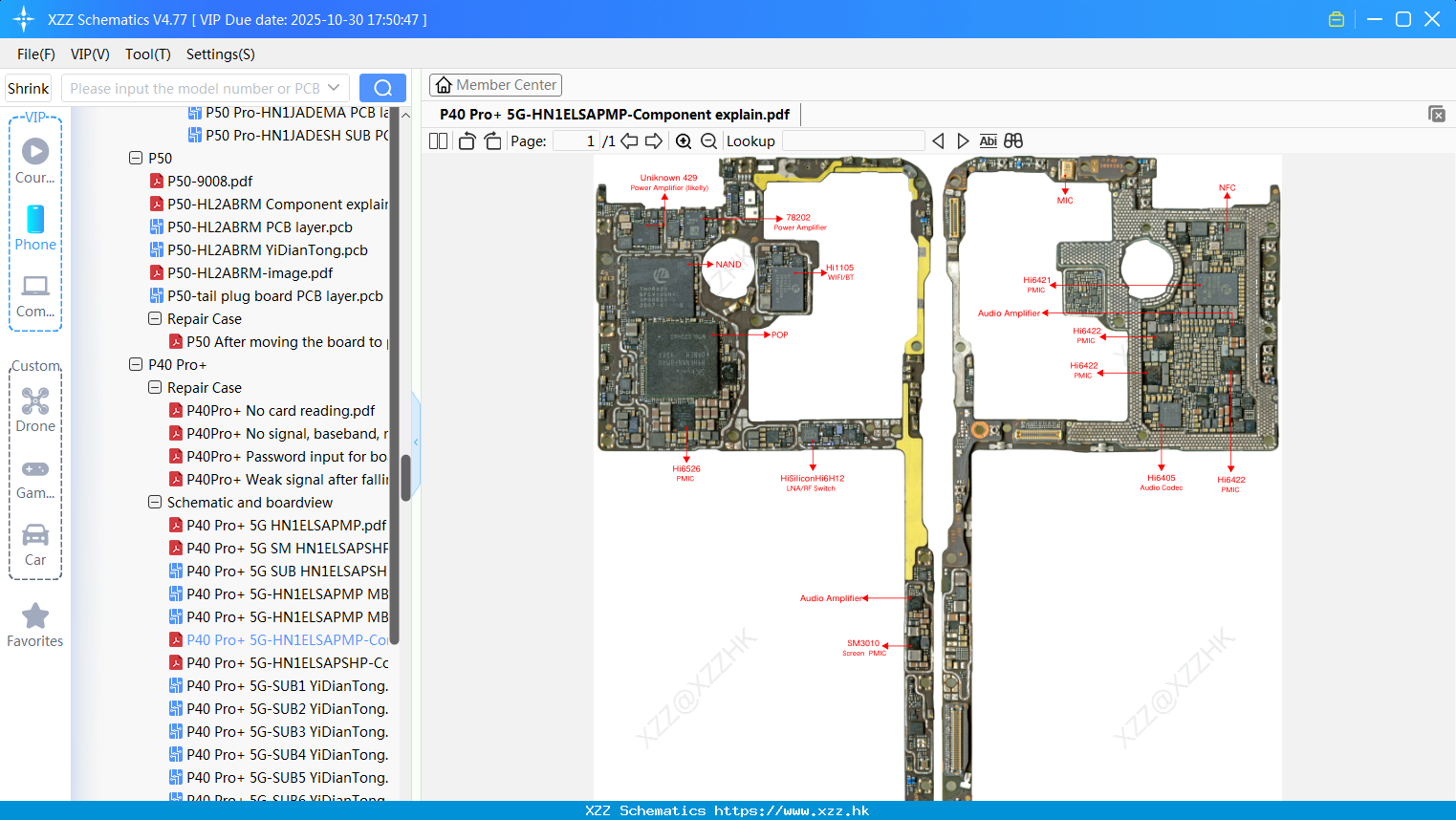The image size is (1456, 820).
Task: Click the tree scrollbar thumb
Action: pyautogui.click(x=405, y=478)
